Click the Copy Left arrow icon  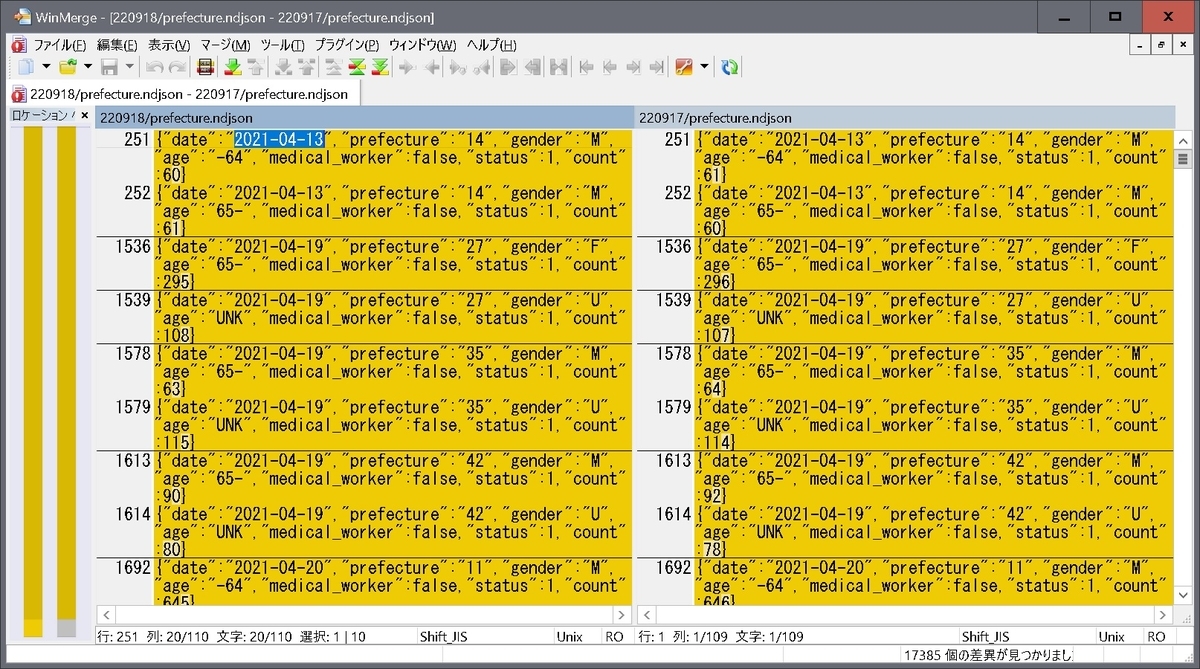tap(431, 67)
